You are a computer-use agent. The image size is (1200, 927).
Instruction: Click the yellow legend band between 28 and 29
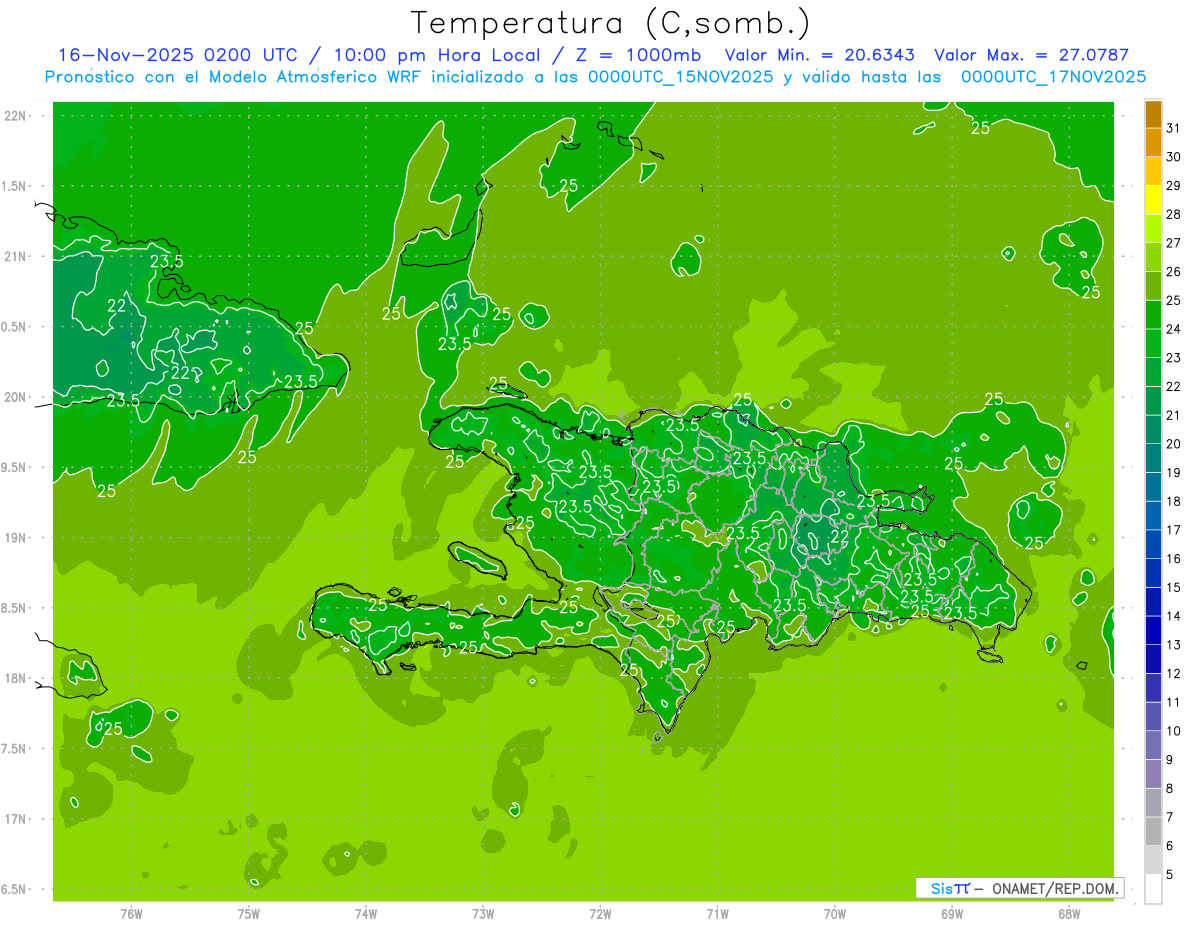tap(1153, 200)
